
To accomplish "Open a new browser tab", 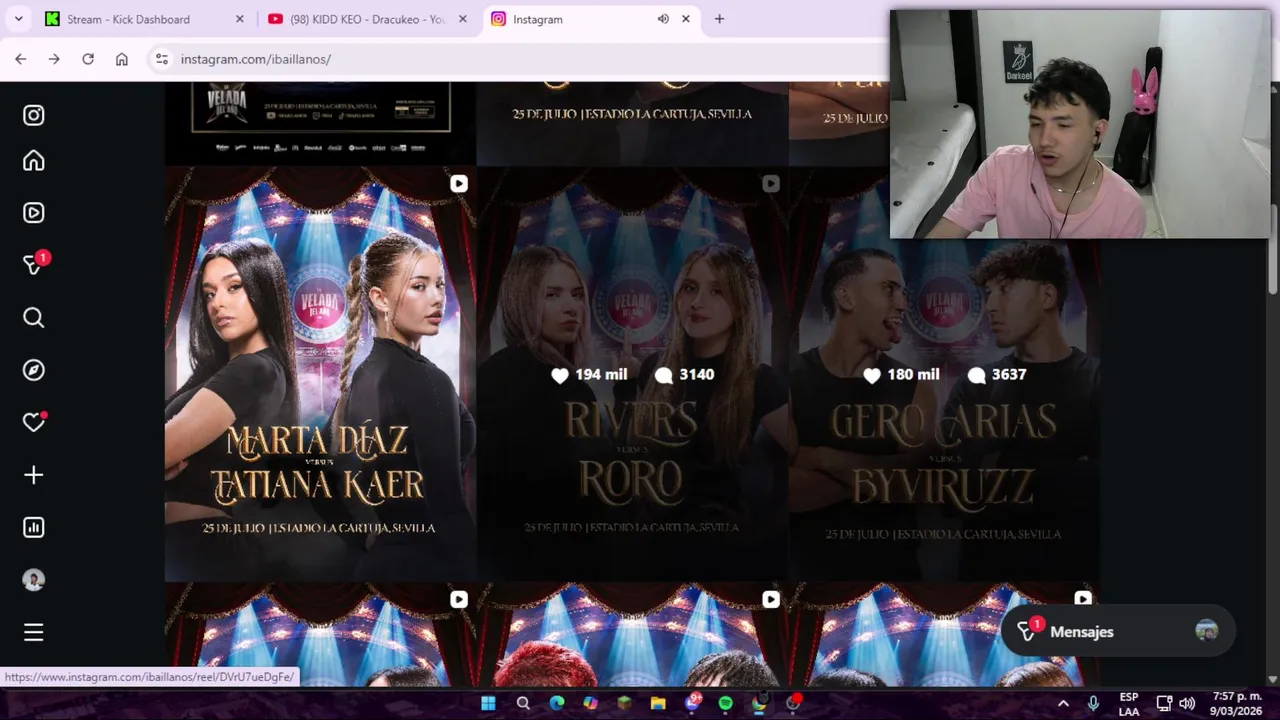I will 719,19.
